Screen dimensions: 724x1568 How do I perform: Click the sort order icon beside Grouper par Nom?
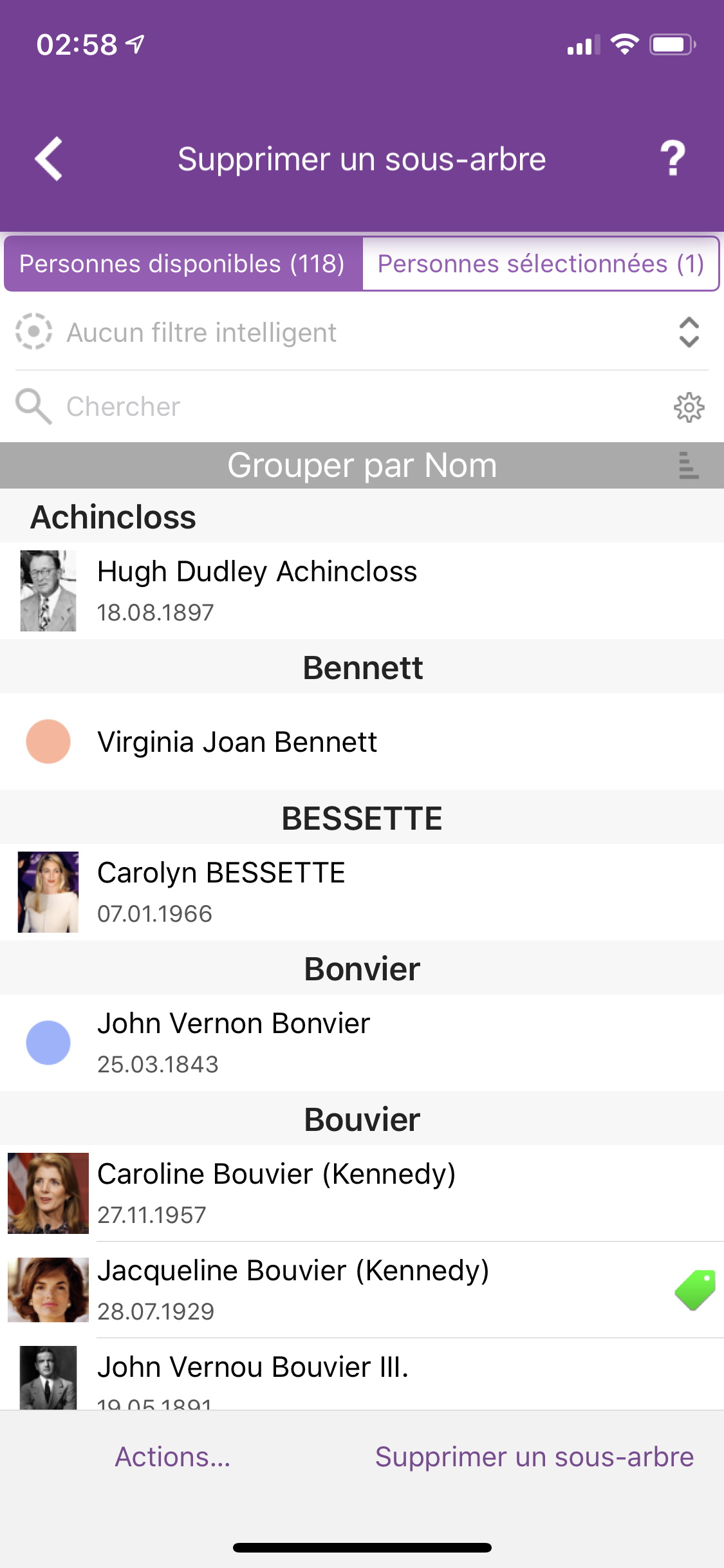point(688,465)
